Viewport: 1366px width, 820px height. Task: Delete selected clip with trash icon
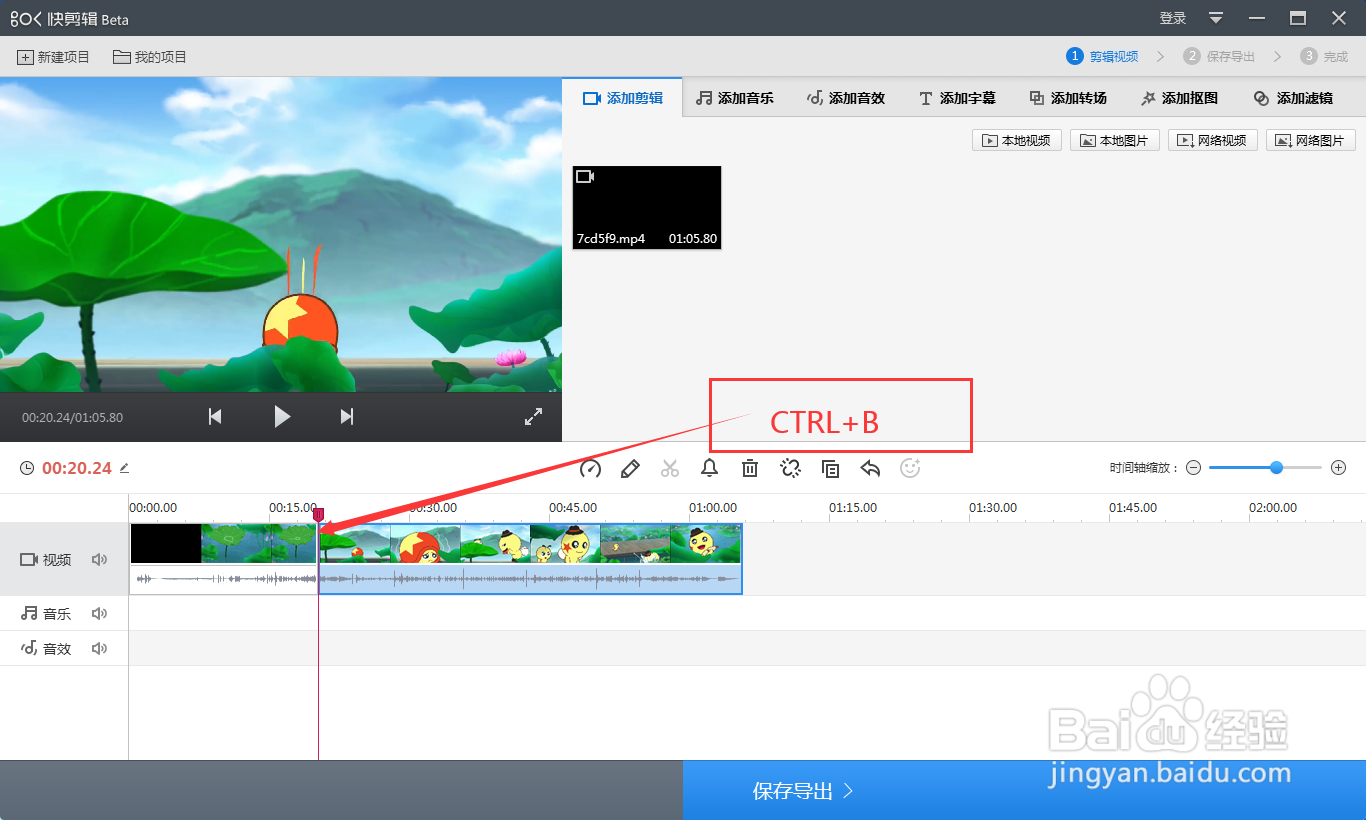click(750, 468)
